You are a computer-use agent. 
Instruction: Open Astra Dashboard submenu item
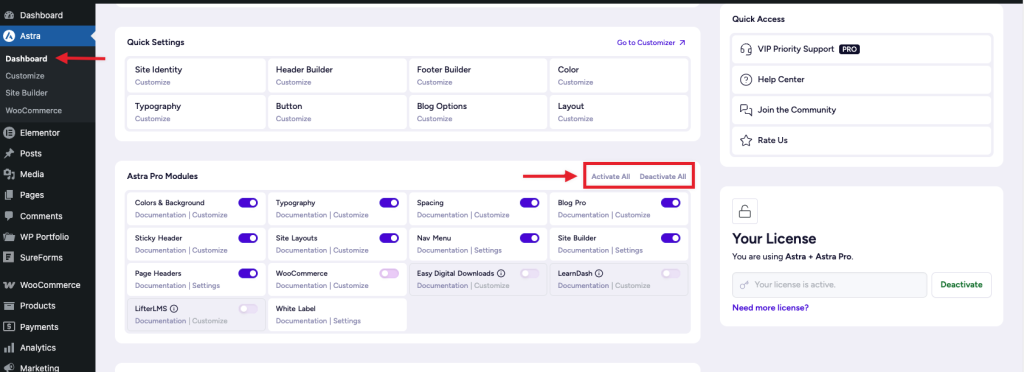(27, 59)
